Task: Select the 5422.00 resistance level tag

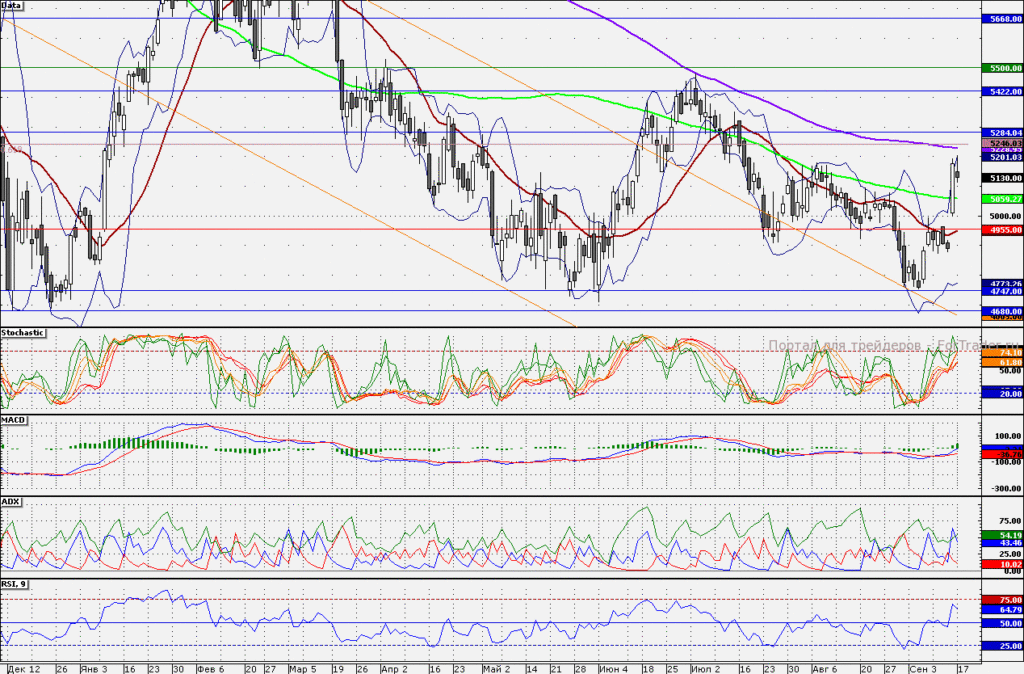Action: (x=1002, y=91)
